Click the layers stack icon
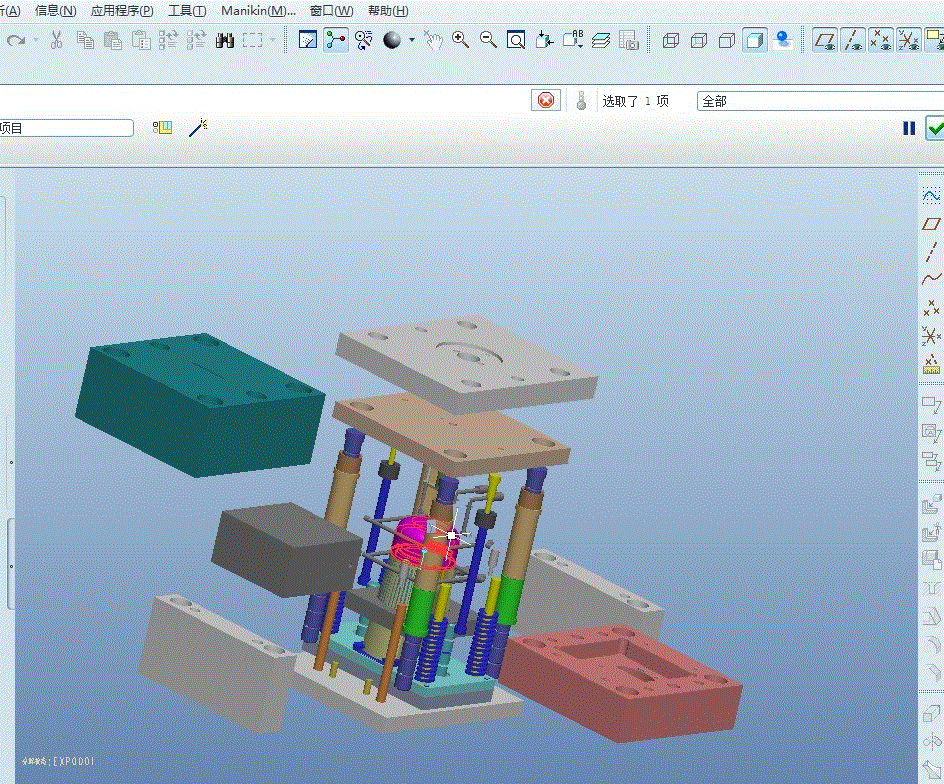 (x=600, y=40)
